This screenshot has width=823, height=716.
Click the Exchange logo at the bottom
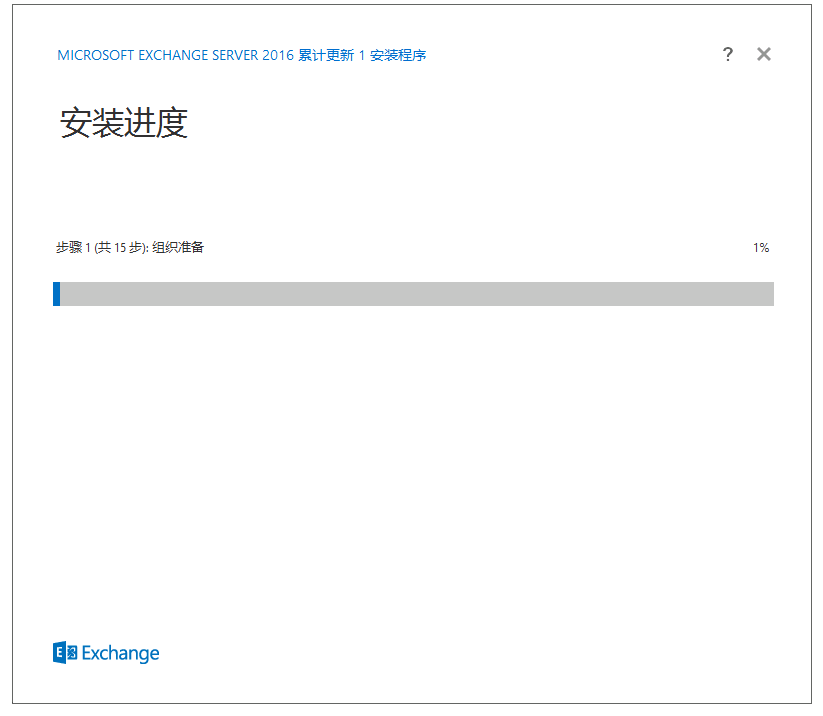106,652
